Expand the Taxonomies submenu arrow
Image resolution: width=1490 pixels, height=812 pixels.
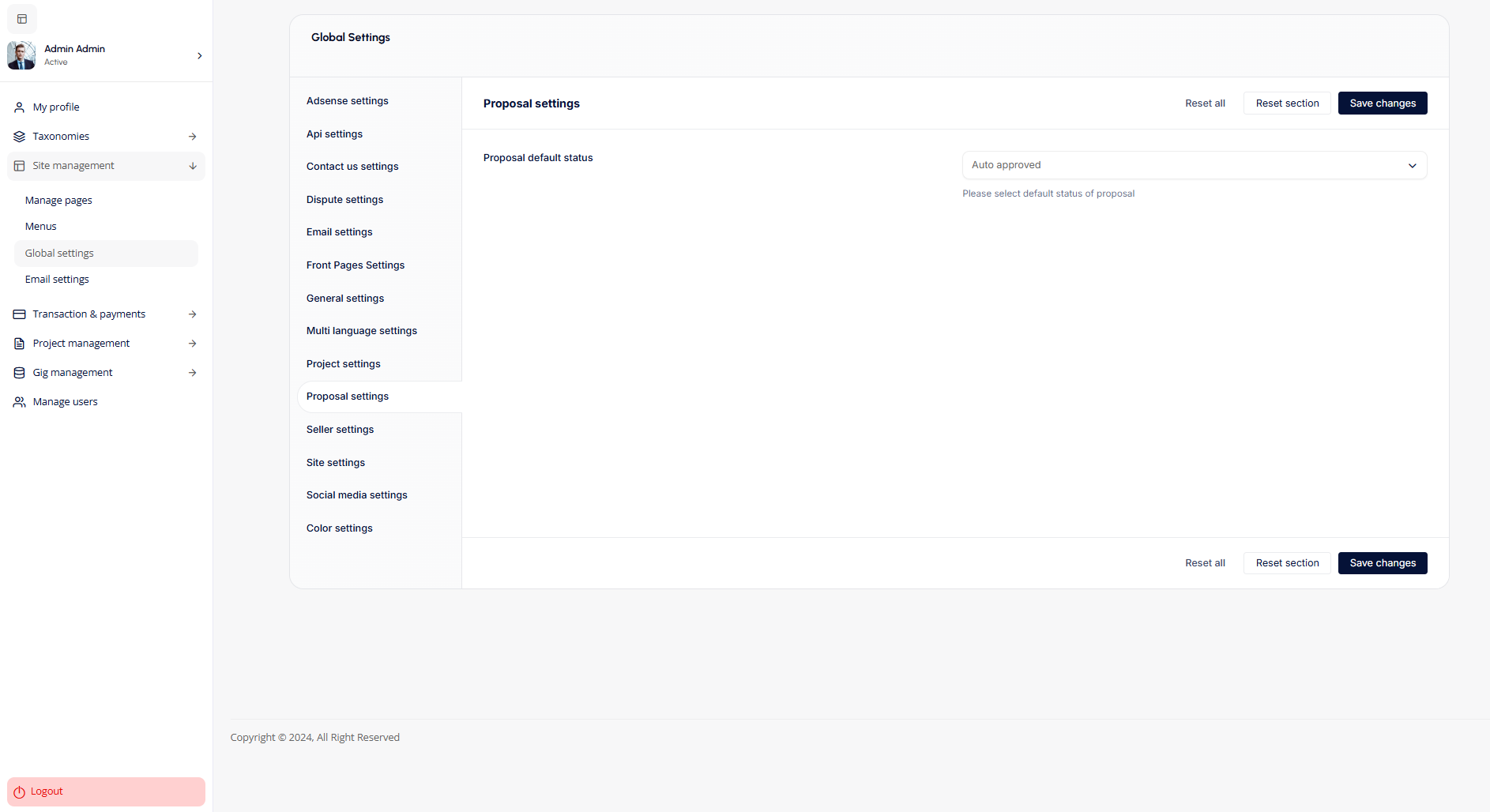193,137
